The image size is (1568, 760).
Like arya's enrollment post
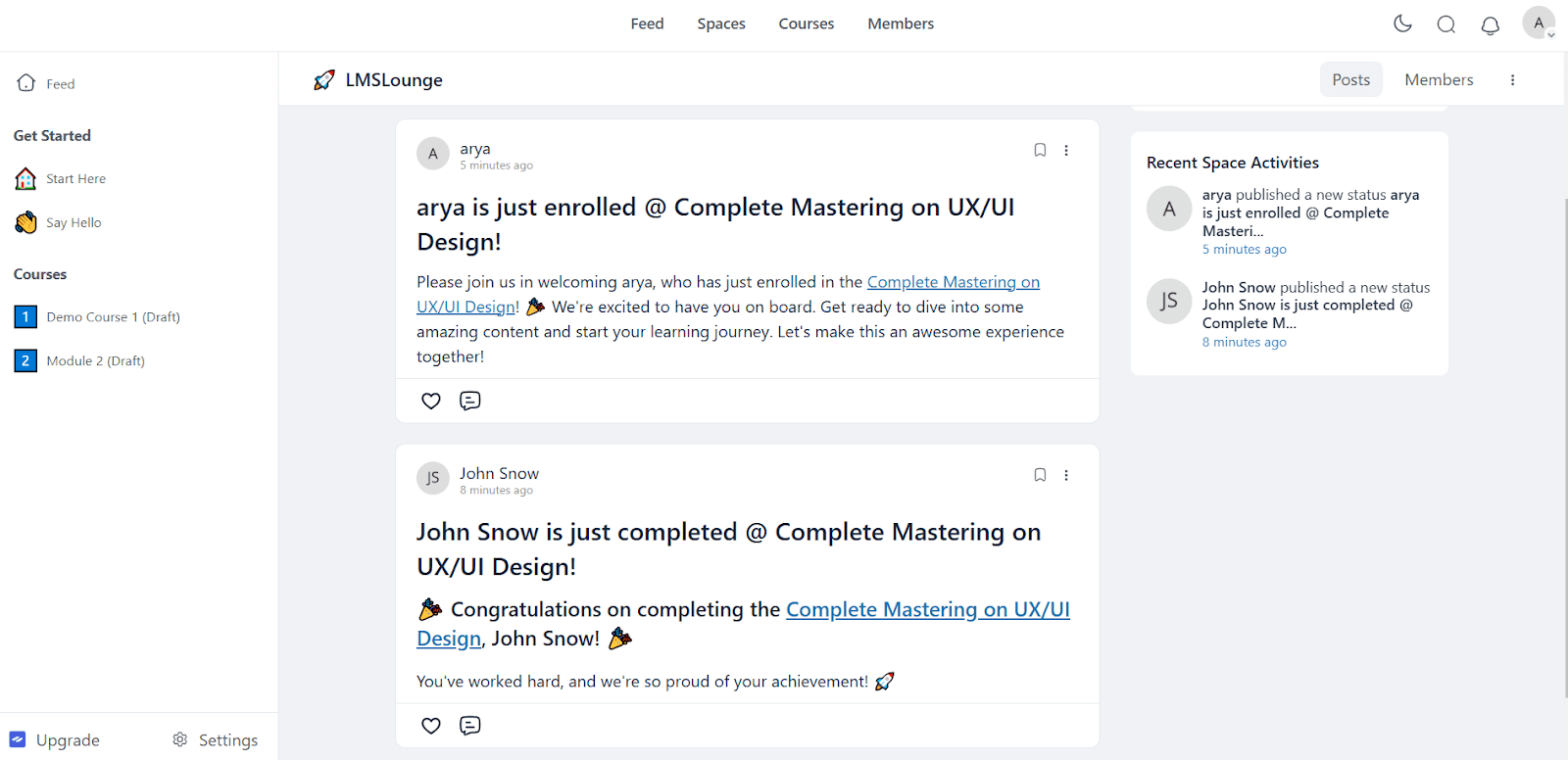[431, 401]
